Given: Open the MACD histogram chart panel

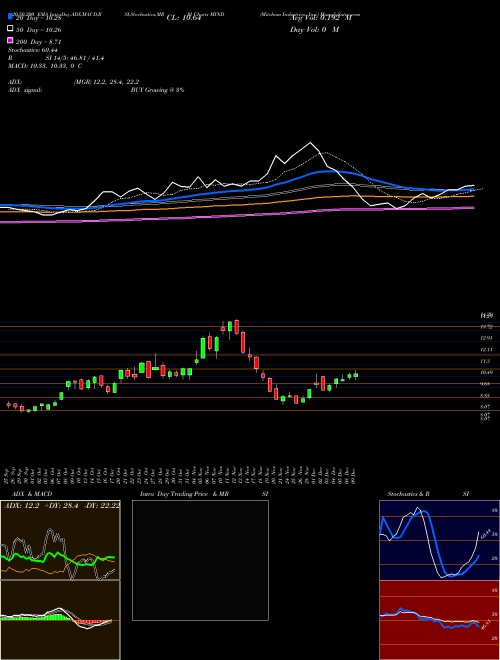Looking at the screenshot, I should pos(60,620).
